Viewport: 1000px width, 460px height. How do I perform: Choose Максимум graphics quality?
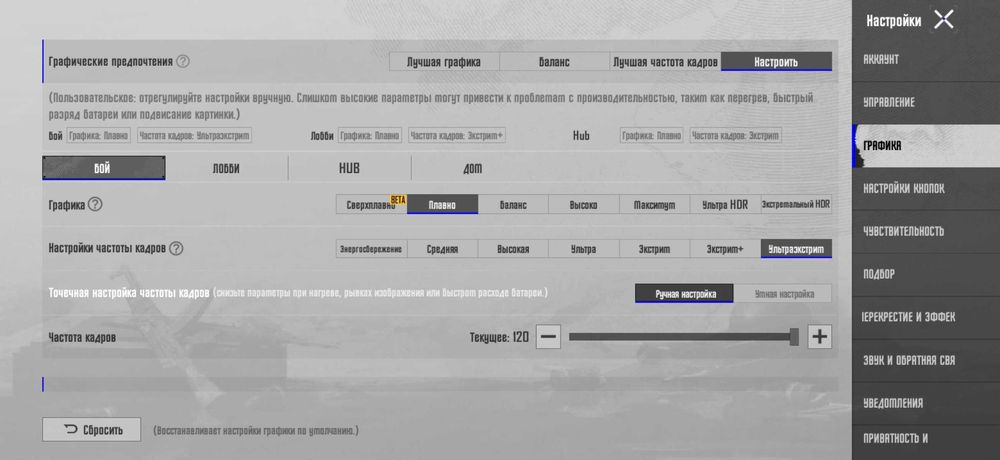(x=654, y=205)
